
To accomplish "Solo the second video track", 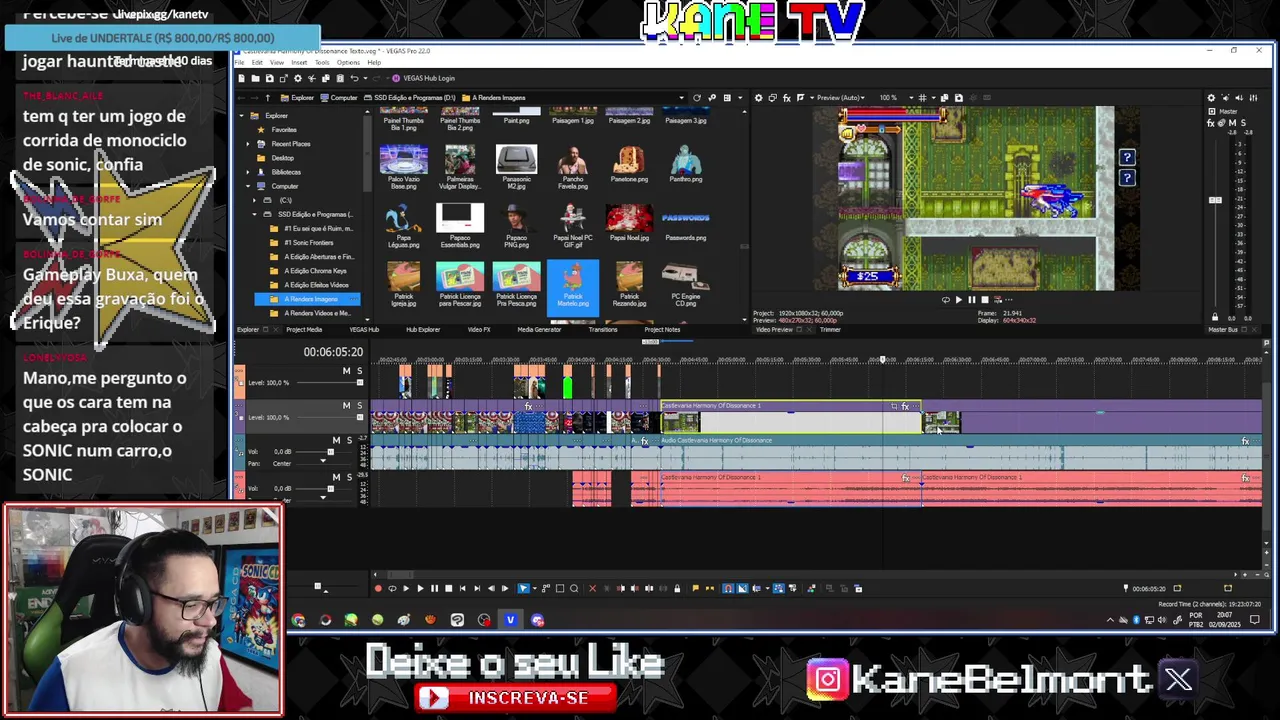I will coord(360,405).
